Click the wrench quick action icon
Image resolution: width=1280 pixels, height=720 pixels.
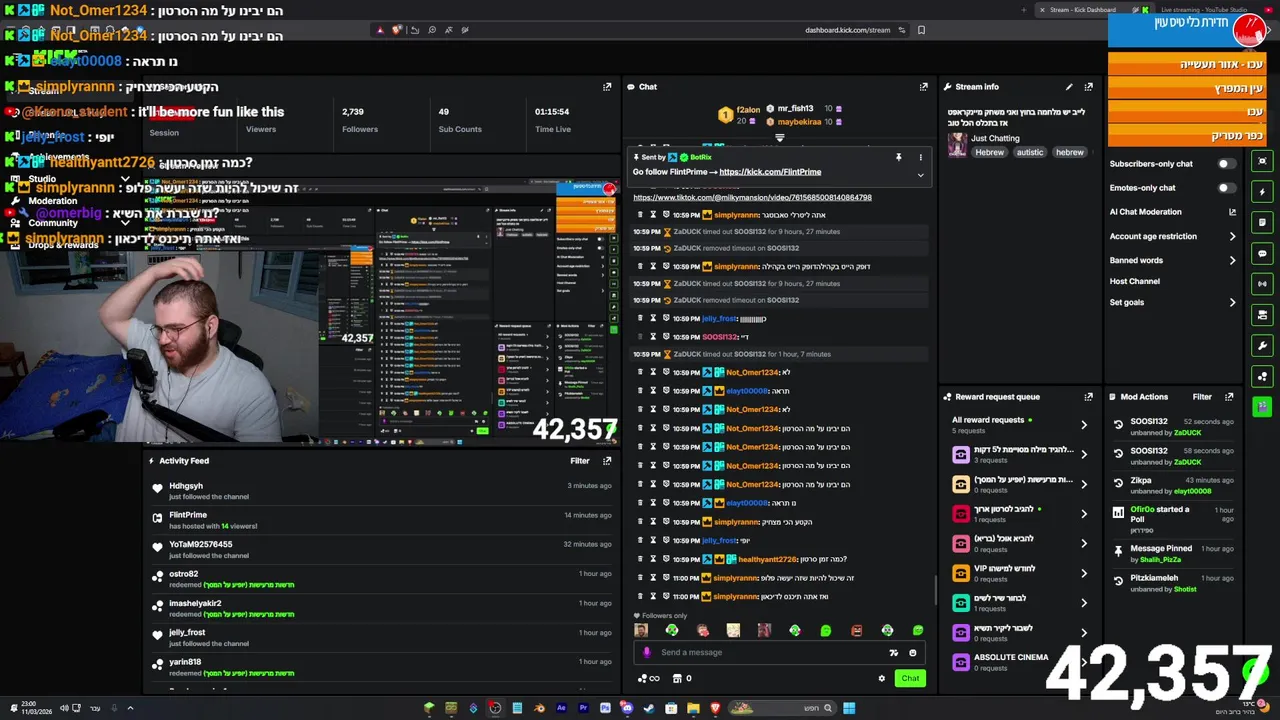pos(1262,346)
